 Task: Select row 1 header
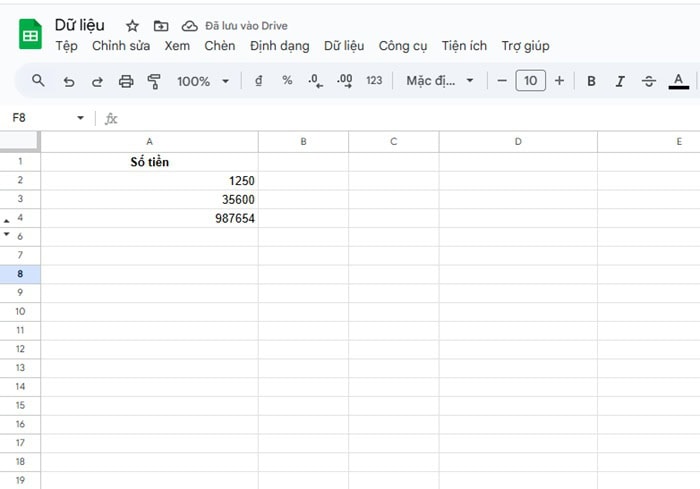coord(20,162)
